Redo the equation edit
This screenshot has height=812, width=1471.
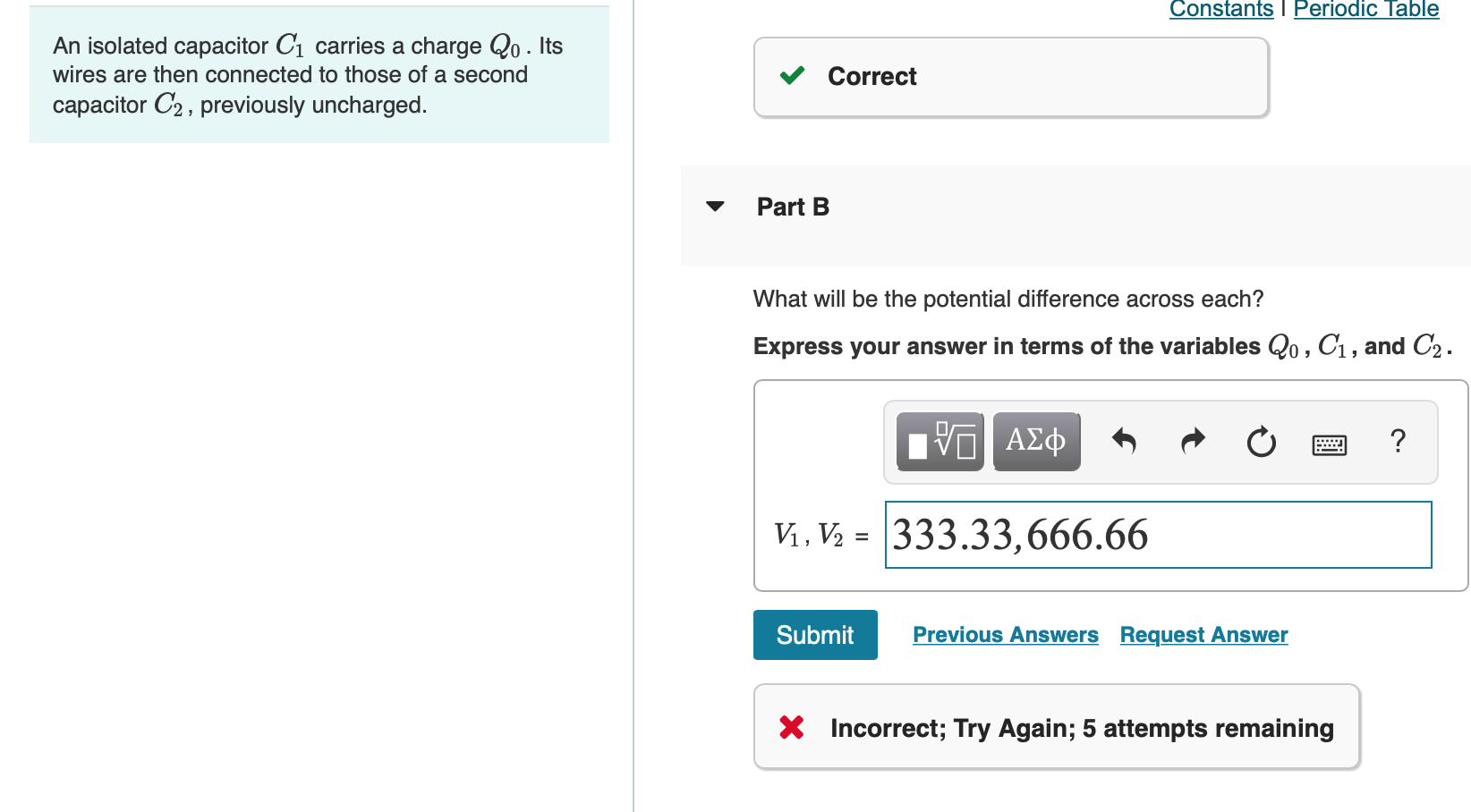[x=1192, y=441]
